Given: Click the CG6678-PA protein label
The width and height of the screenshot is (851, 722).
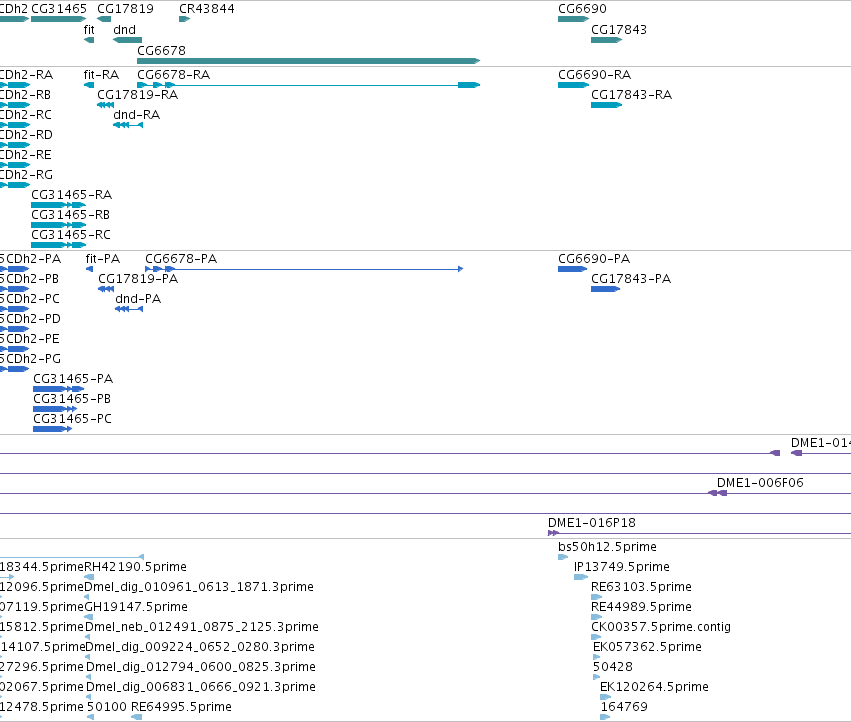Looking at the screenshot, I should tap(181, 258).
